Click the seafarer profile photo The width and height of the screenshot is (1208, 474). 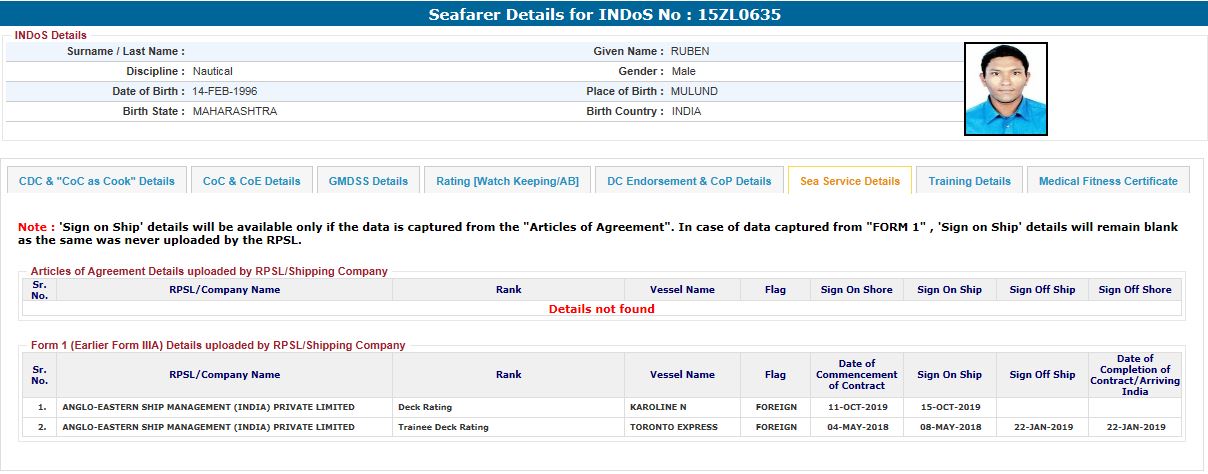tap(1005, 89)
